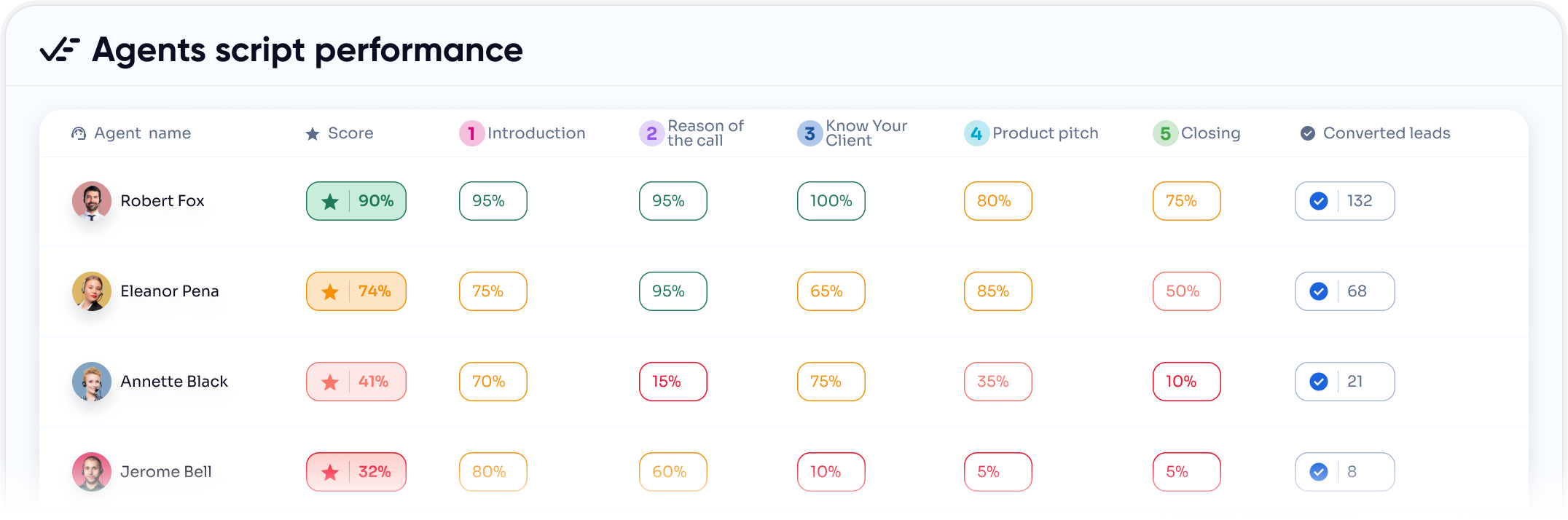Click the cyan step 4 Product pitch badge
The image size is (1568, 520).
click(976, 133)
